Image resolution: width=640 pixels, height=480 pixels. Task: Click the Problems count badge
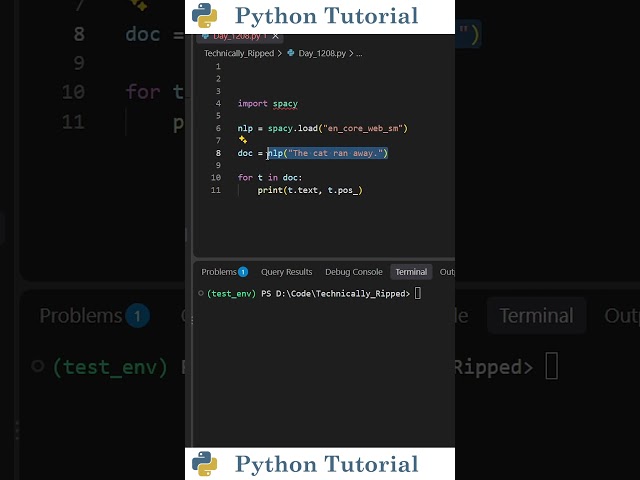[243, 272]
